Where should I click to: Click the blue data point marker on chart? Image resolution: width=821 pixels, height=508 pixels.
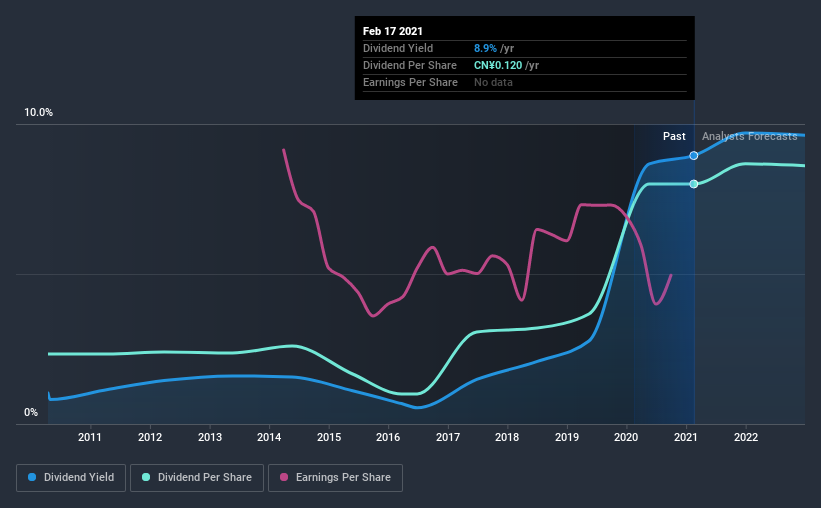tap(694, 156)
